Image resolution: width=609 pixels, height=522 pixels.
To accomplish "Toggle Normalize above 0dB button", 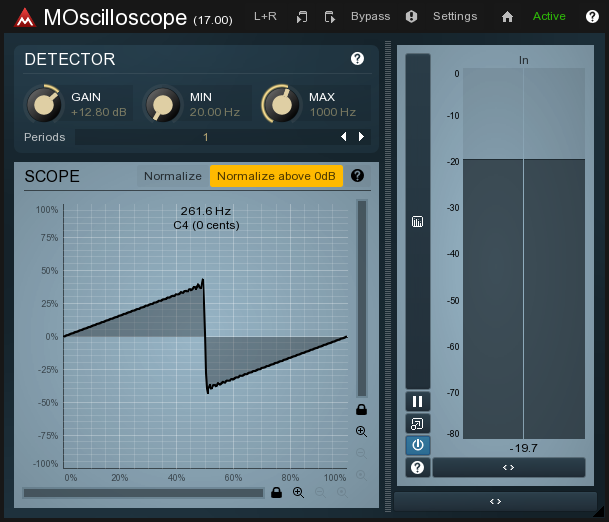I will coord(276,176).
